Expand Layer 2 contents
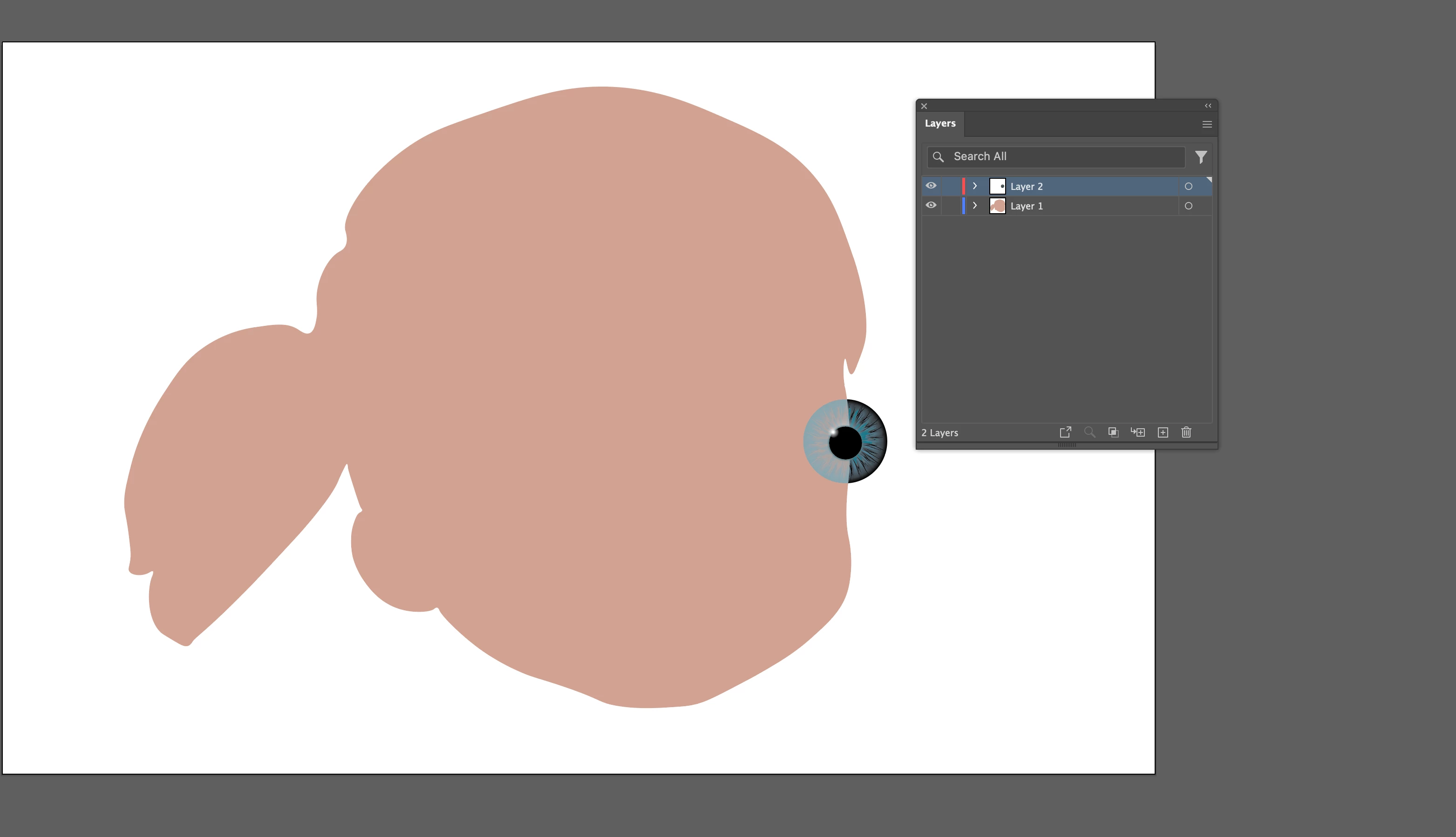Screen dimensions: 1456x837 (x=975, y=186)
